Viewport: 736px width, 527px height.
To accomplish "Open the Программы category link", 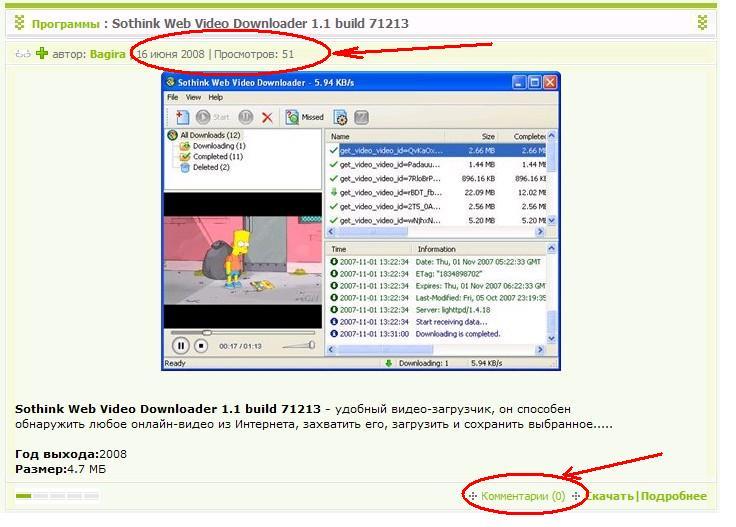I will click(65, 23).
